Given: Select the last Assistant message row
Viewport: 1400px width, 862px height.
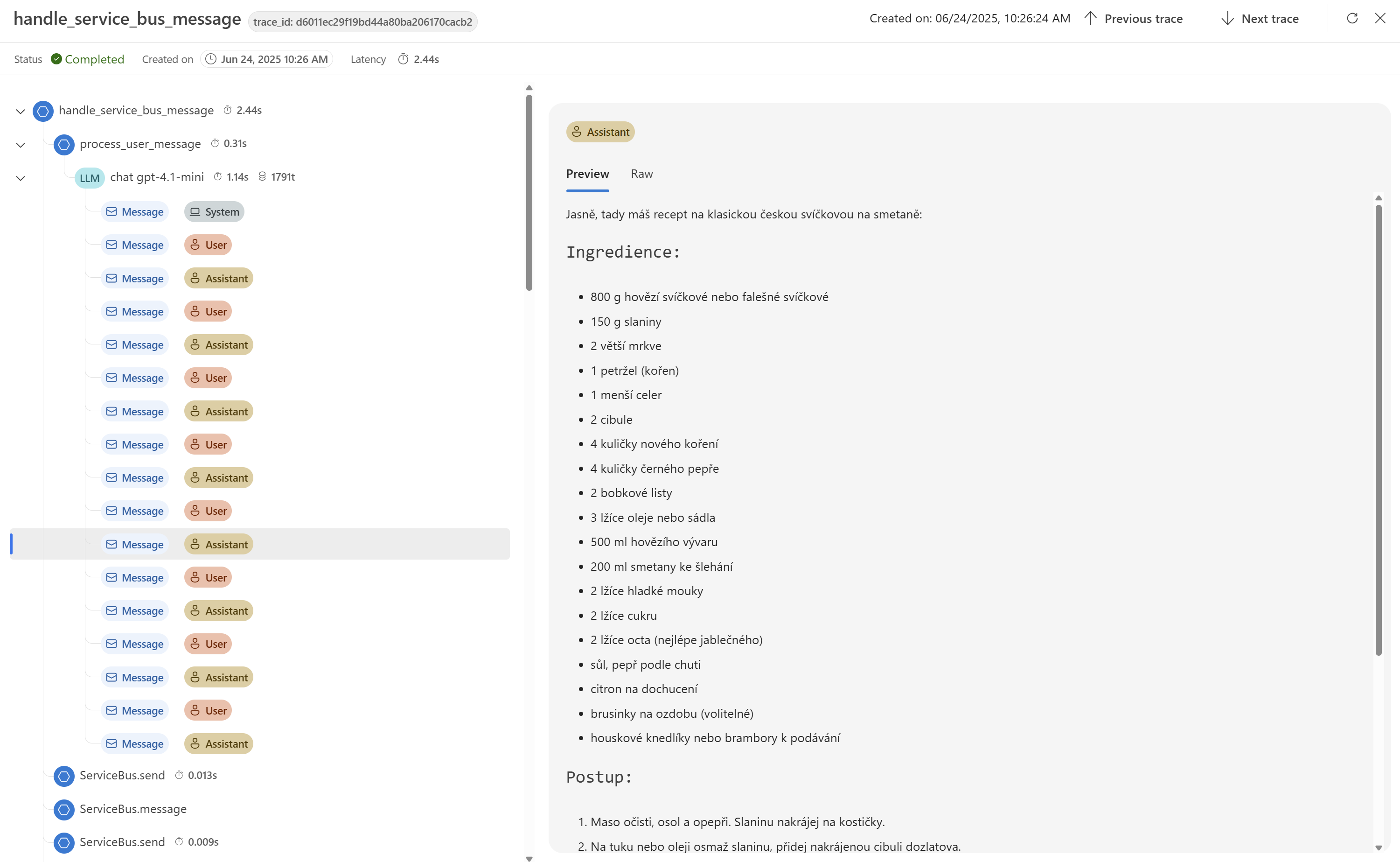Looking at the screenshot, I should click(260, 743).
